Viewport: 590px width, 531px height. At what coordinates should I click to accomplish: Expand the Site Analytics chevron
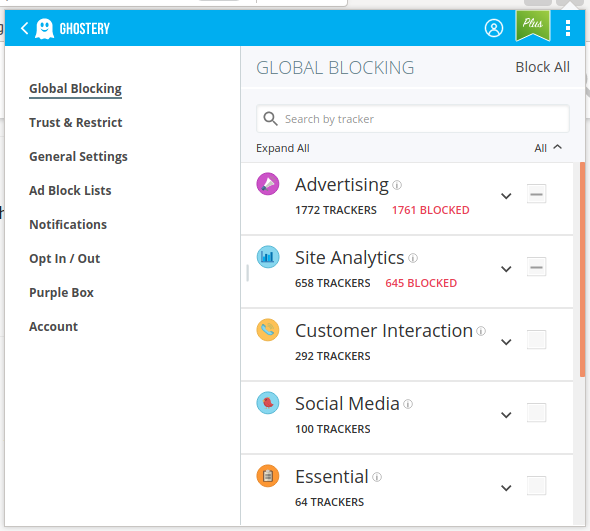506,269
